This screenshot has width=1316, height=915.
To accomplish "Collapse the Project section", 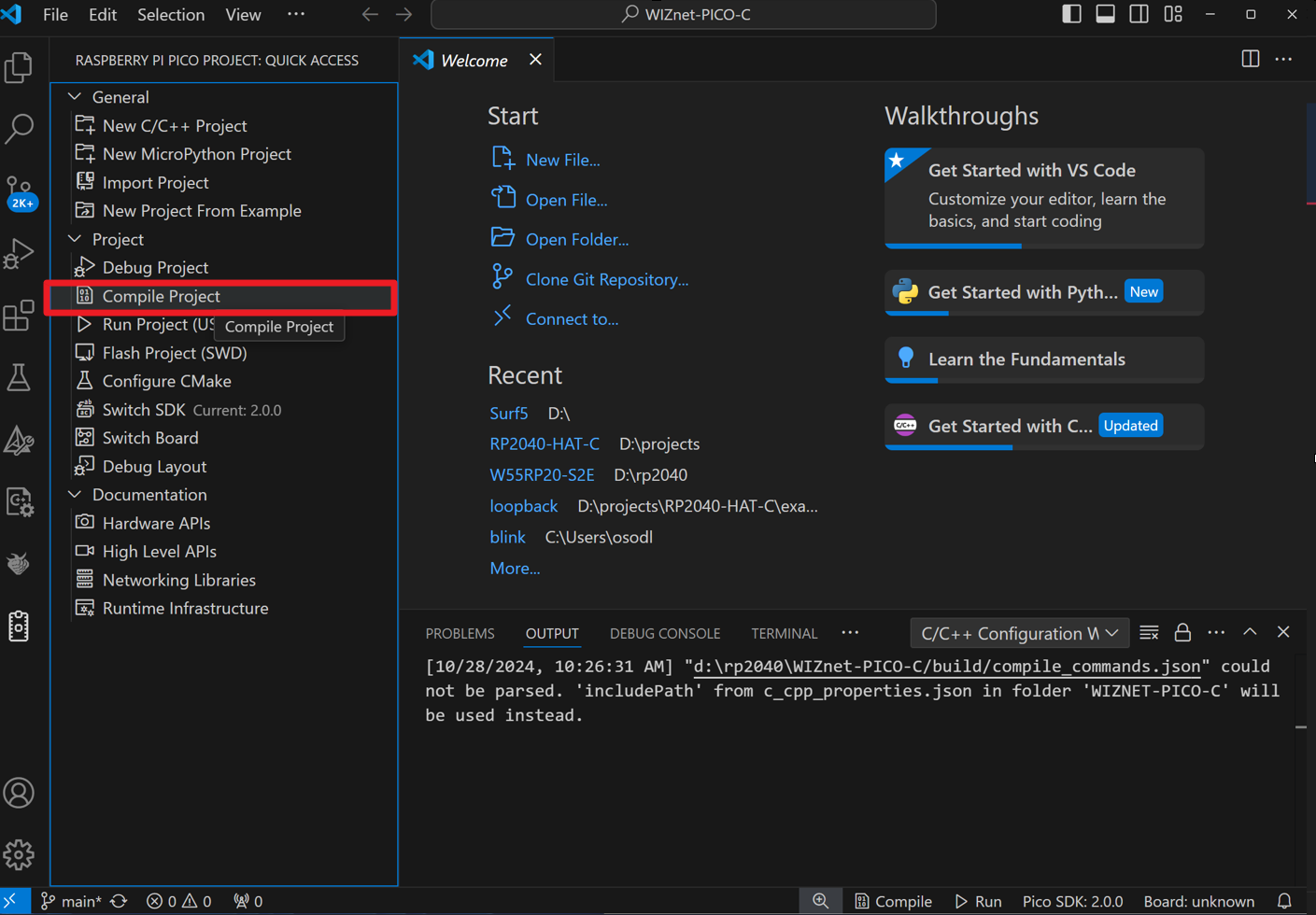I will [x=75, y=239].
